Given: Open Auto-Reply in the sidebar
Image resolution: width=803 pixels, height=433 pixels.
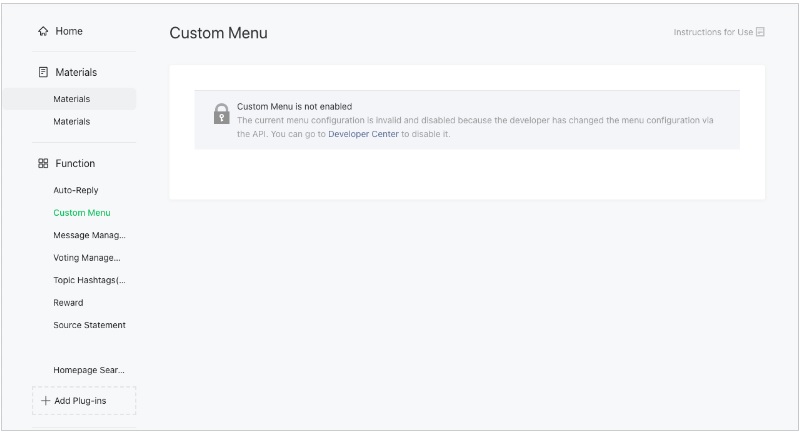Looking at the screenshot, I should point(76,190).
